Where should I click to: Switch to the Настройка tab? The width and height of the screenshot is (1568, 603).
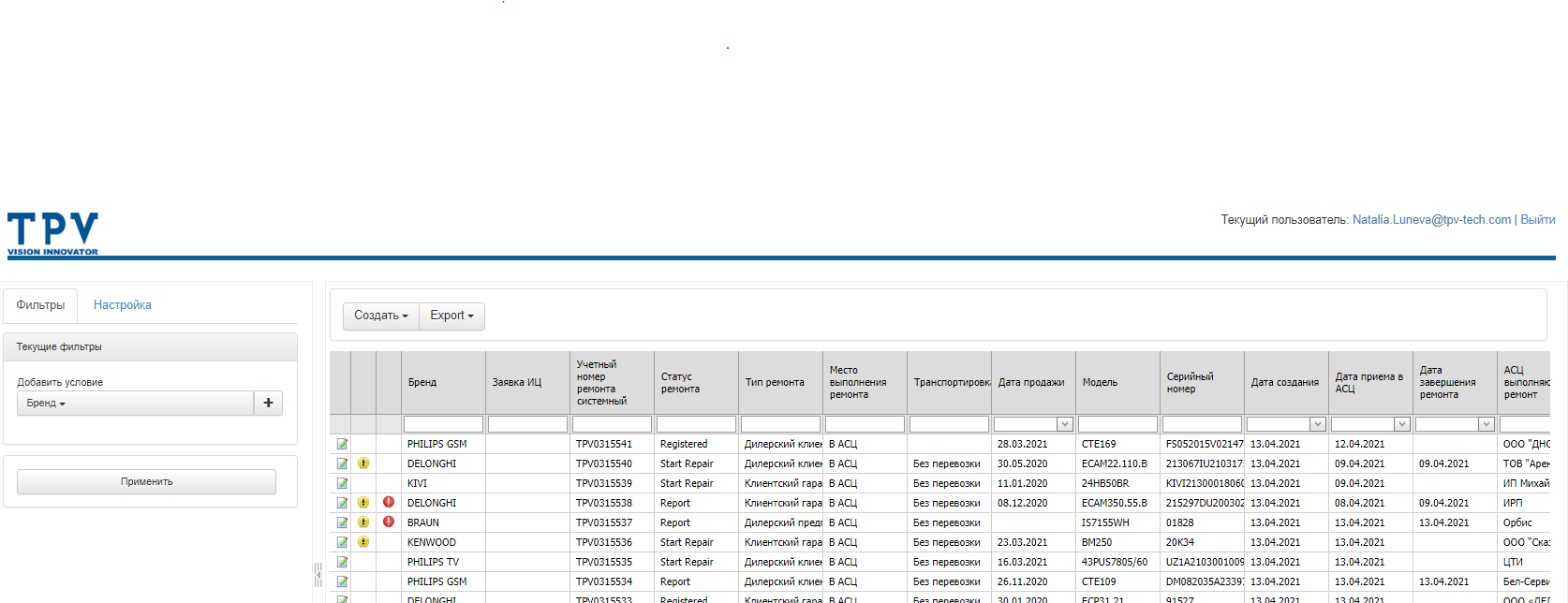tap(122, 305)
